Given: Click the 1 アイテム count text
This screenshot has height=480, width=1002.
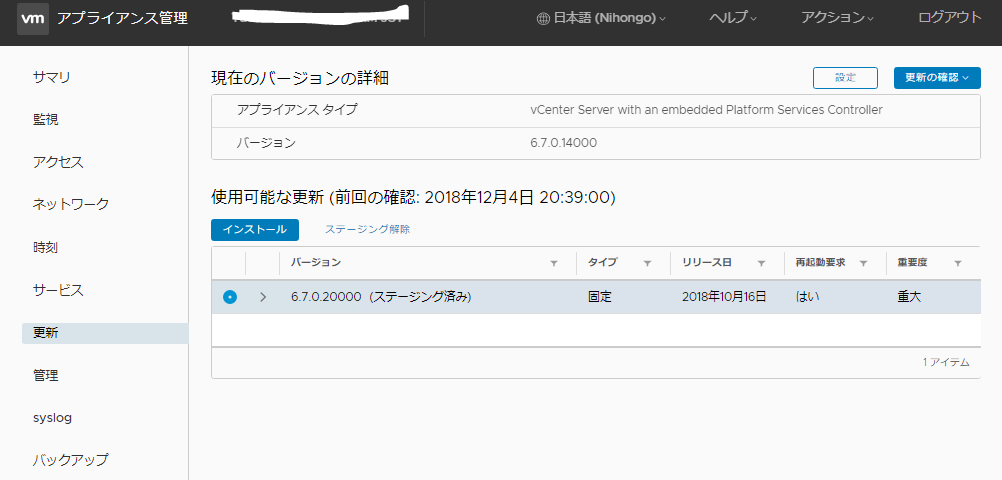Looking at the screenshot, I should click(946, 362).
